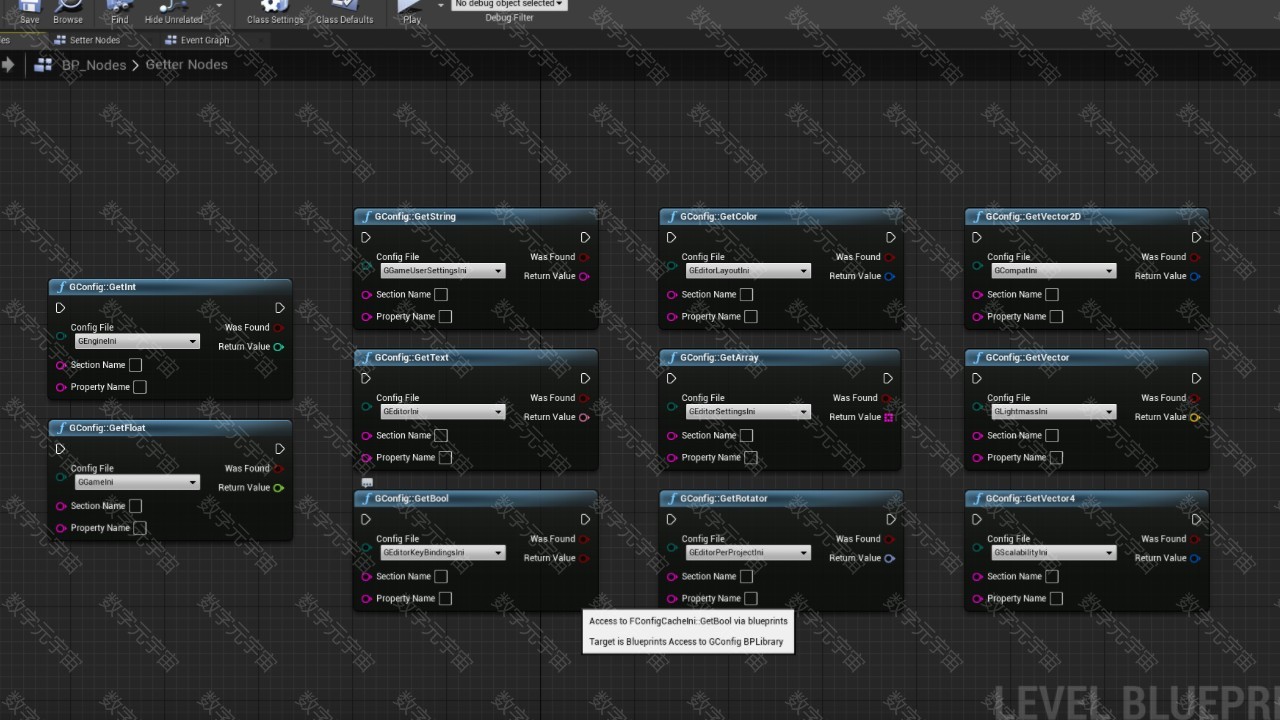Open the debug object filter dropdown
The width and height of the screenshot is (1280, 720).
(x=509, y=4)
